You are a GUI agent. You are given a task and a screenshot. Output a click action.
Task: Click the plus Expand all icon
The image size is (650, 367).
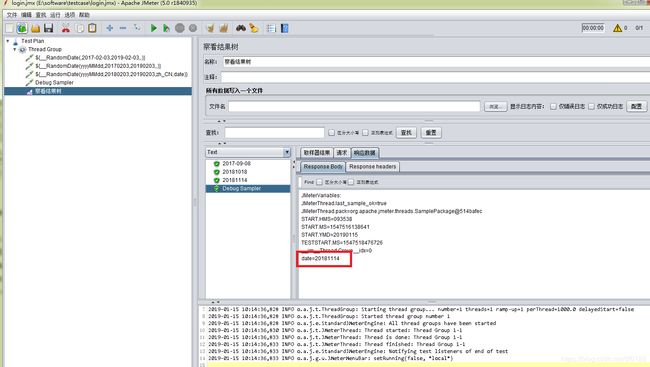point(109,28)
